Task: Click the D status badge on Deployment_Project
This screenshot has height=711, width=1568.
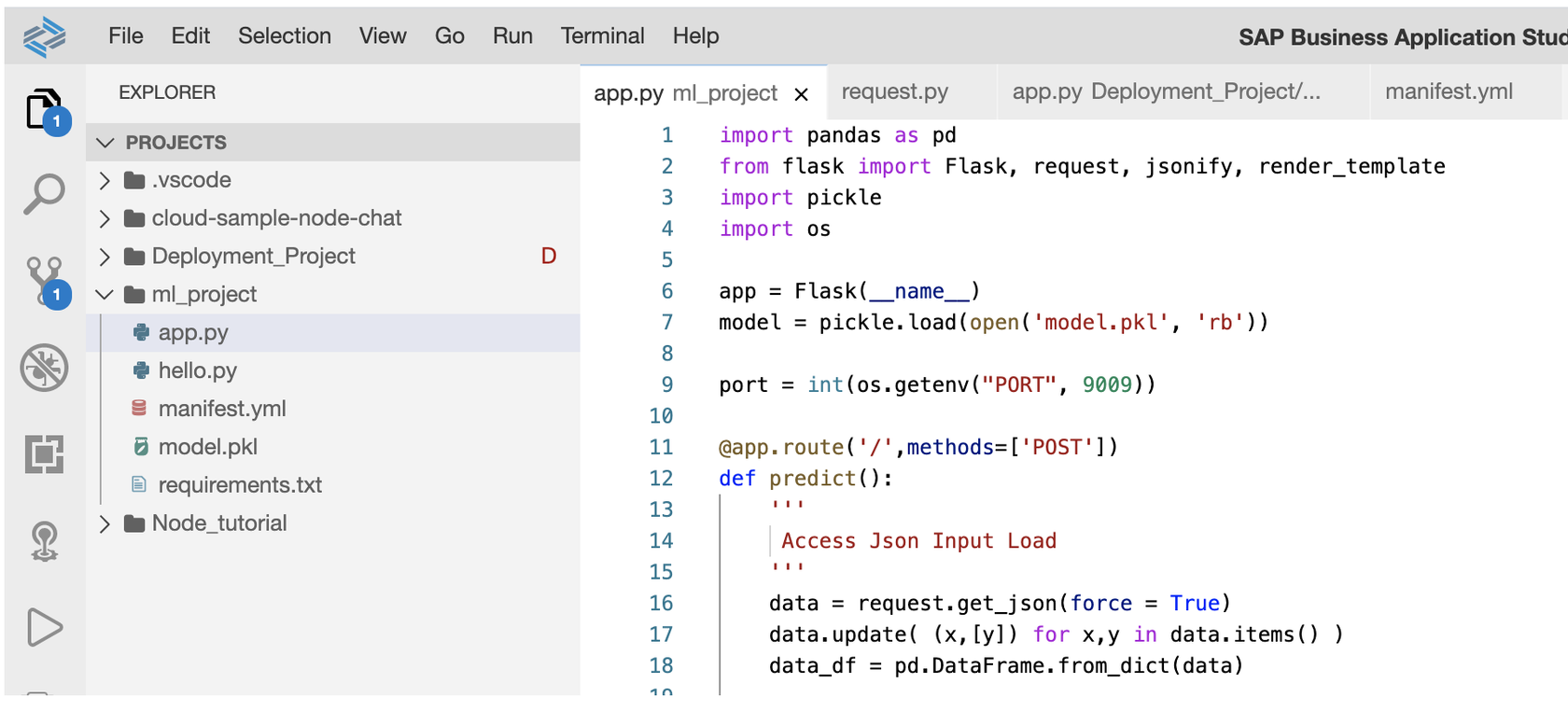Action: [x=549, y=257]
